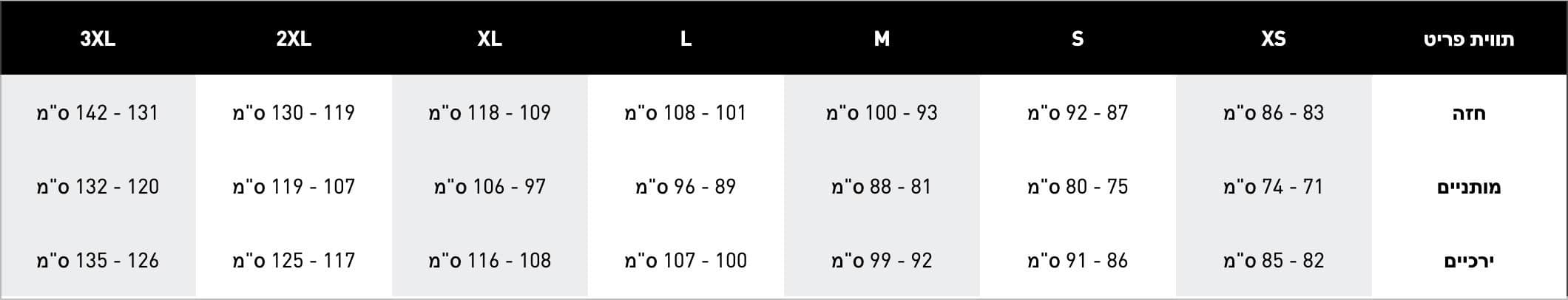Select the S size header cell

click(1077, 38)
